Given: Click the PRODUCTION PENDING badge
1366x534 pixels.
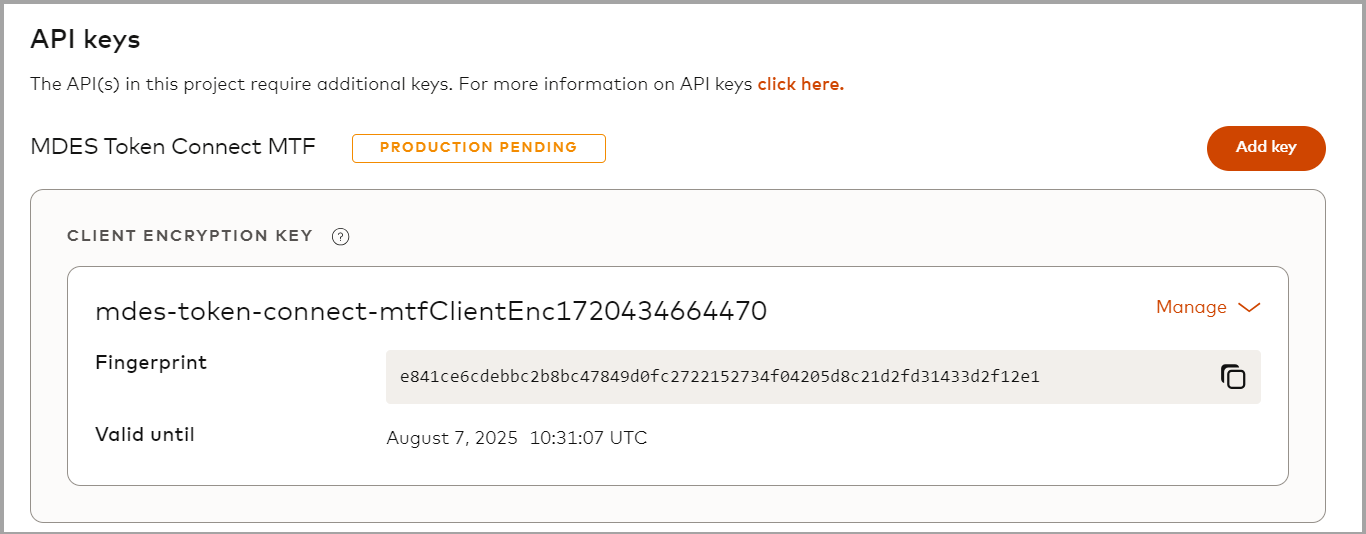Looking at the screenshot, I should 478,148.
